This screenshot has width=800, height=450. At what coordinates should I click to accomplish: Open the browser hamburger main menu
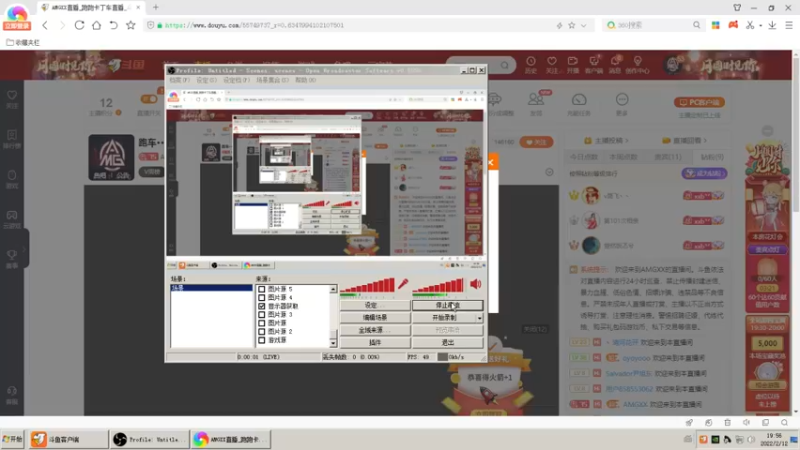(789, 25)
